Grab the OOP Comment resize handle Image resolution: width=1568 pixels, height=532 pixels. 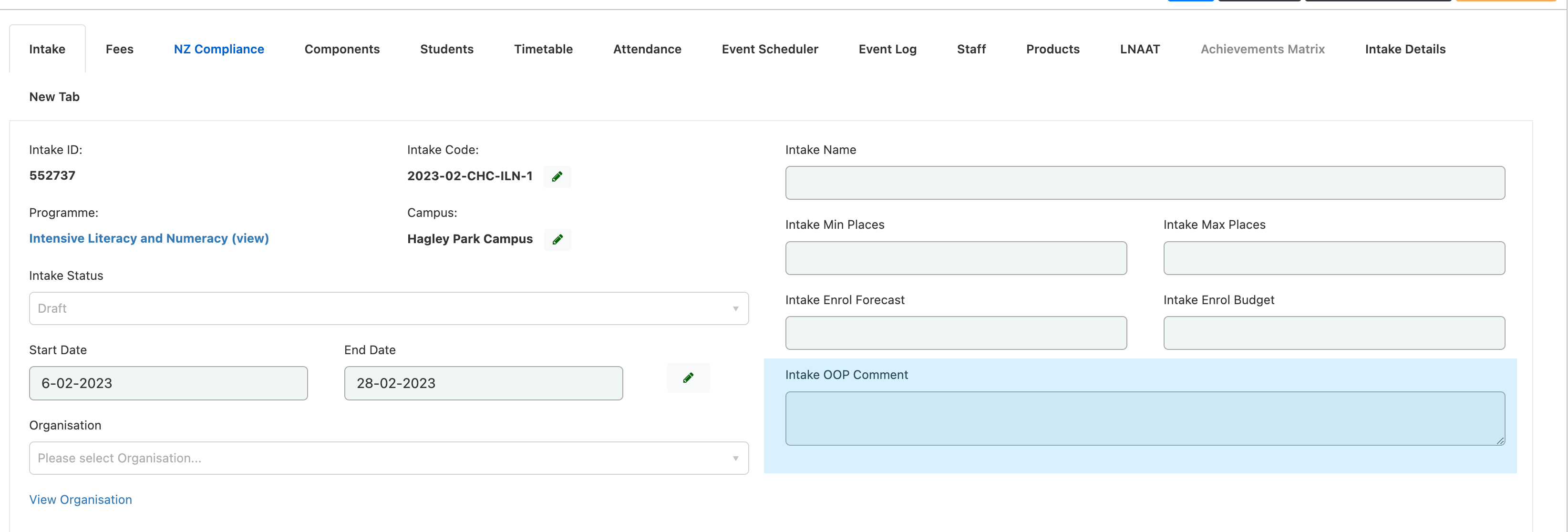[x=1500, y=440]
